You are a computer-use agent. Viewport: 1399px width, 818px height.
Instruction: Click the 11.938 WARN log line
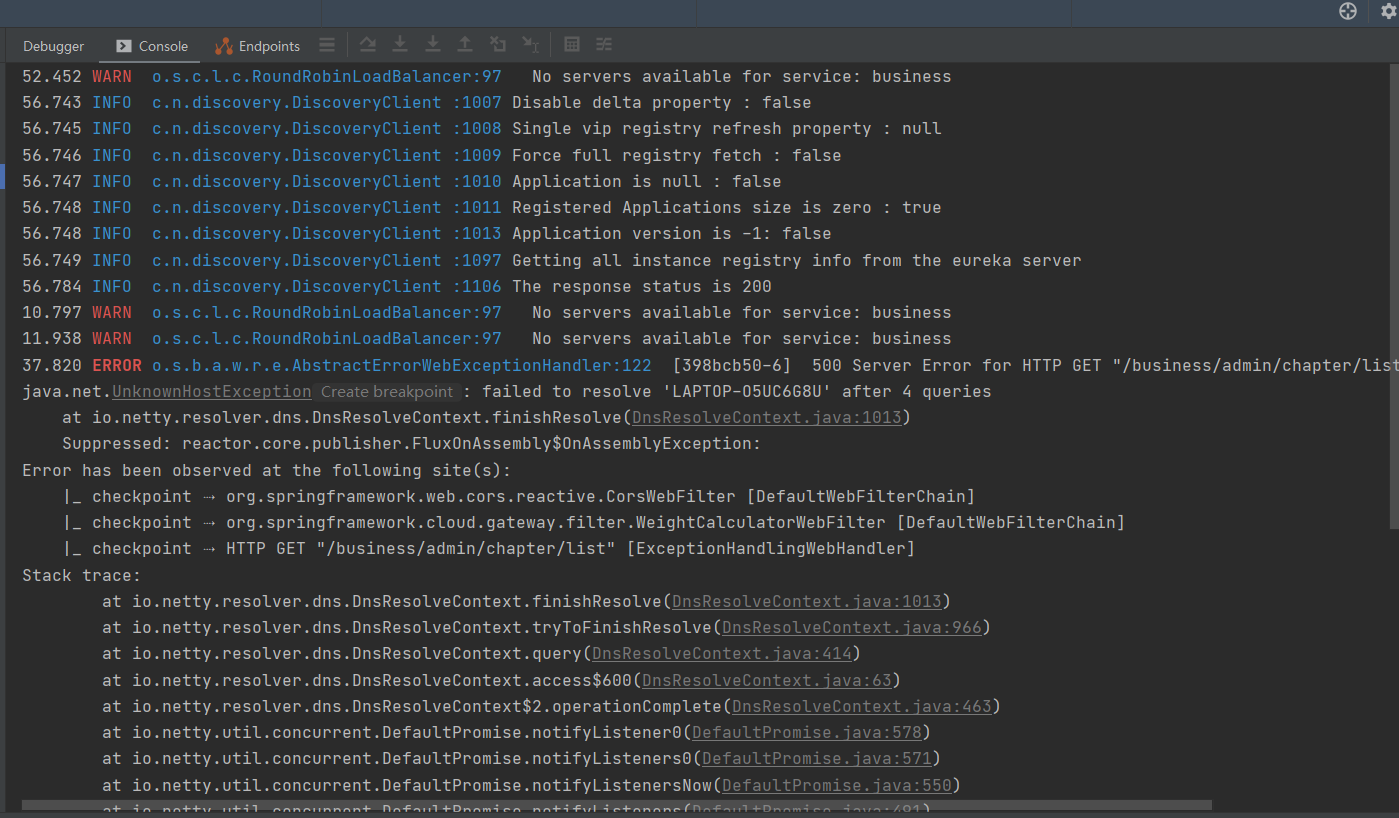(486, 339)
